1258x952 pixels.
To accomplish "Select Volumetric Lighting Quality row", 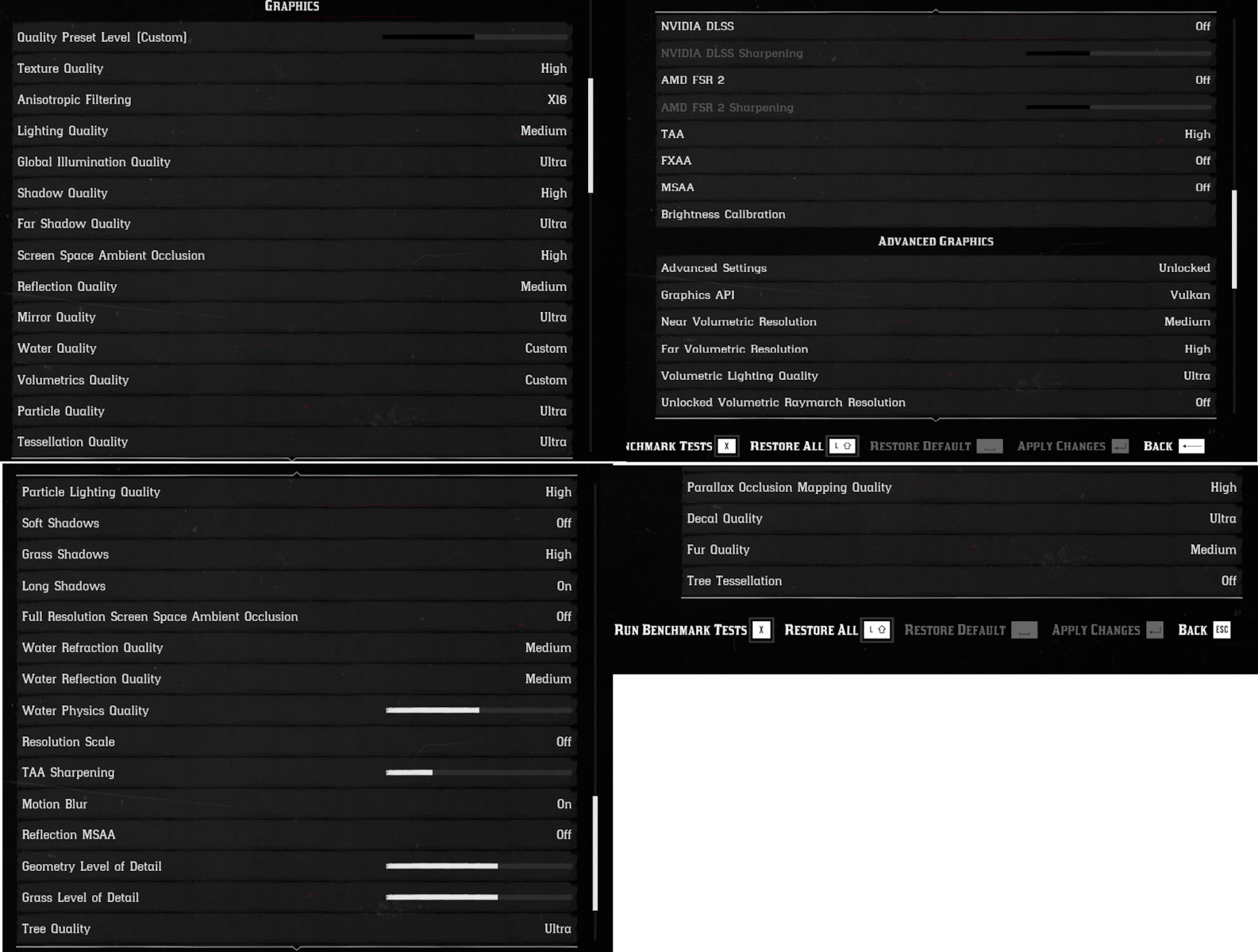I will coord(936,376).
